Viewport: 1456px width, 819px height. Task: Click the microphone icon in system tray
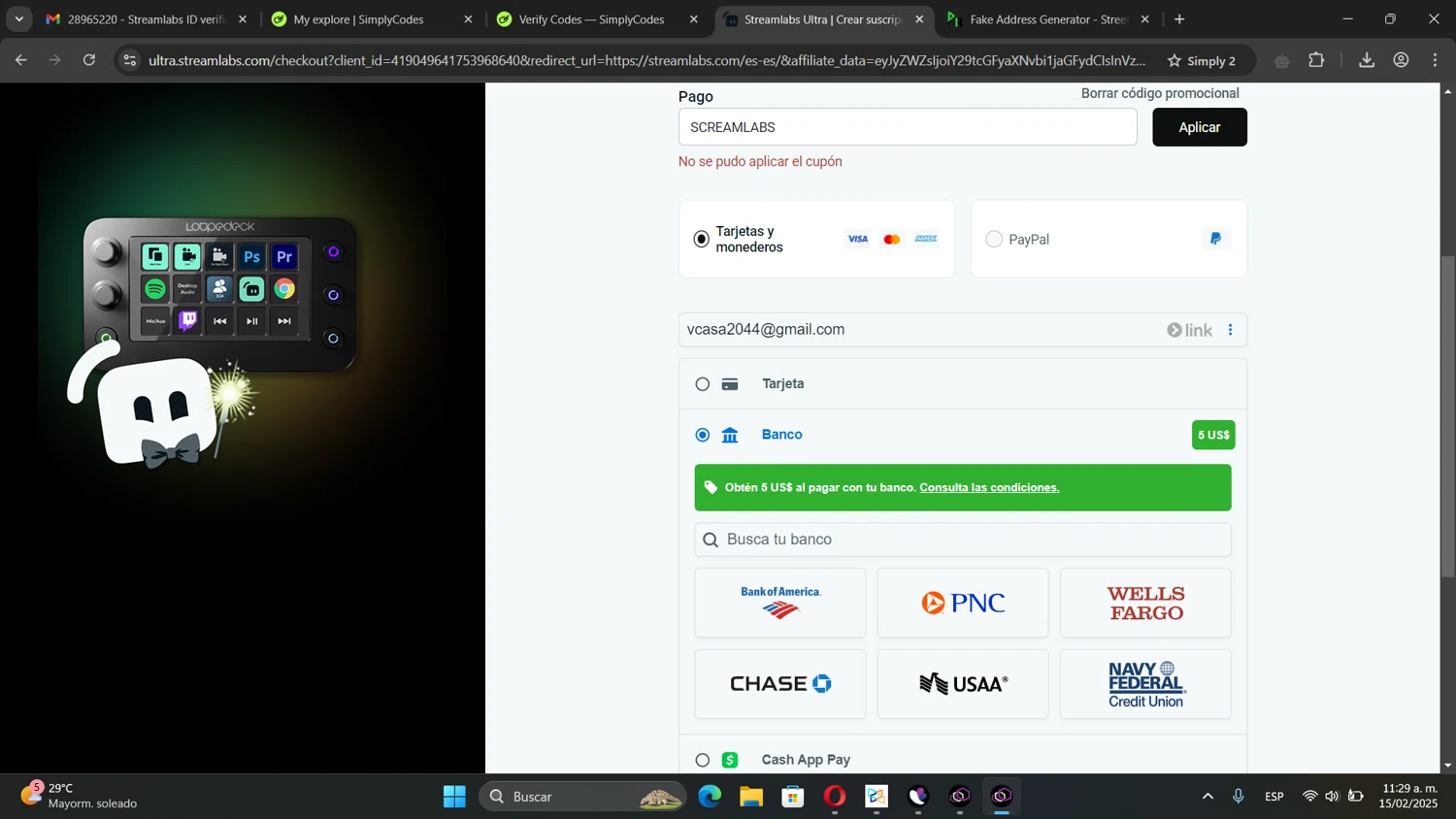tap(1239, 797)
